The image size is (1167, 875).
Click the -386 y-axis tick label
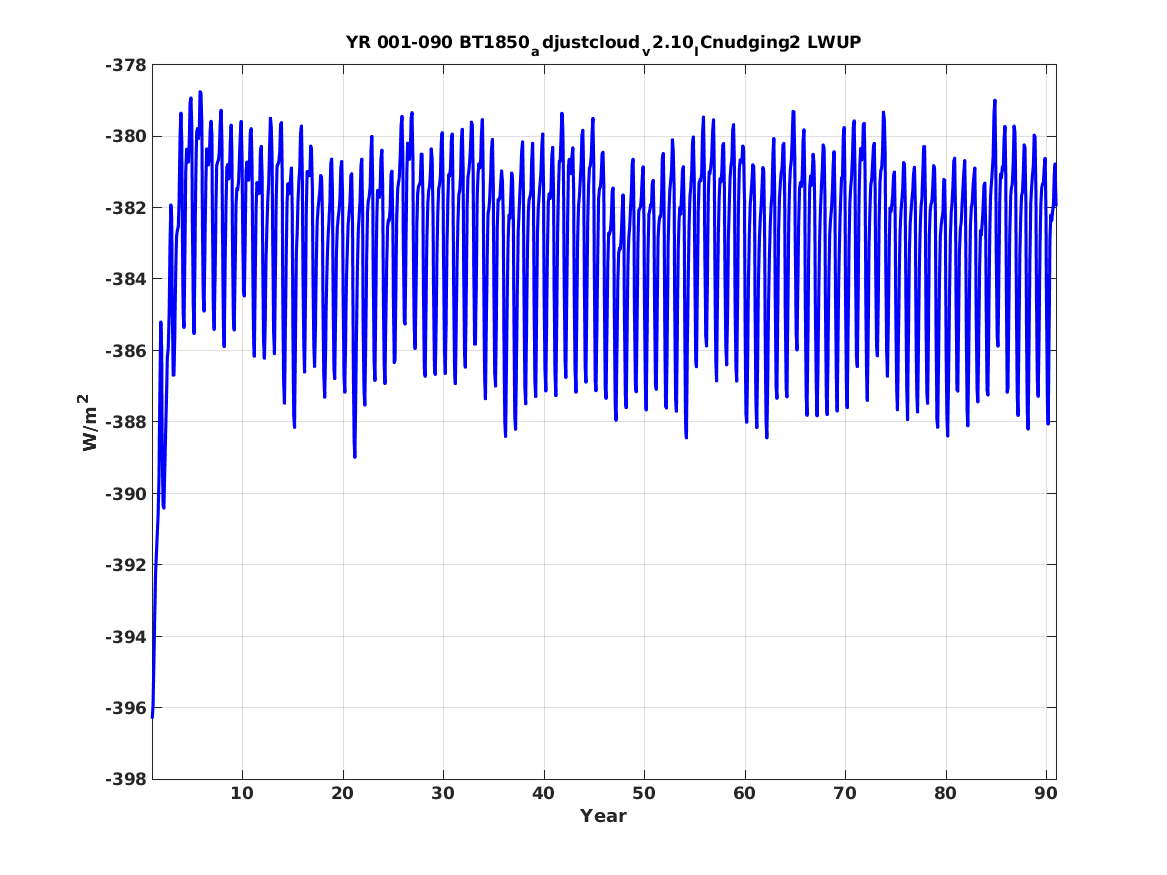pyautogui.click(x=126, y=351)
